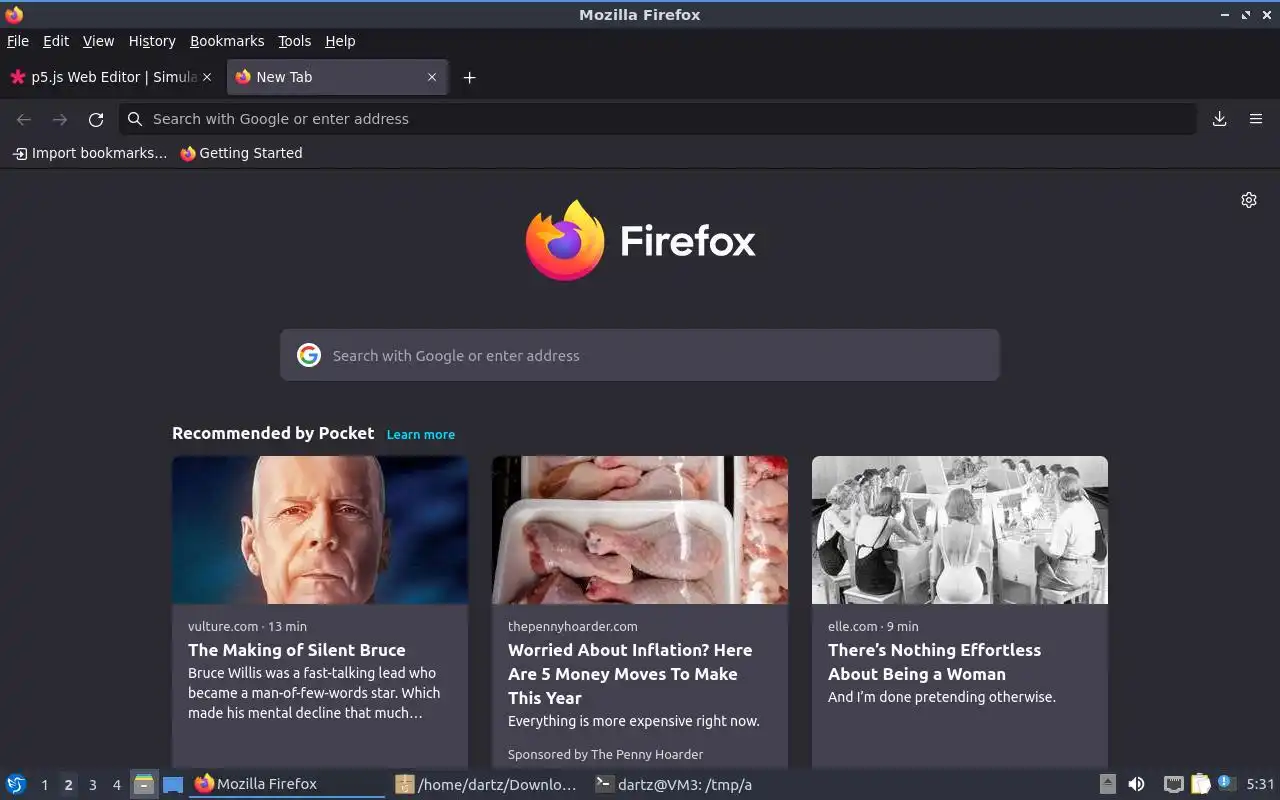Click the Recommended by Pocket heading
The height and width of the screenshot is (800, 1280).
pyautogui.click(x=273, y=433)
